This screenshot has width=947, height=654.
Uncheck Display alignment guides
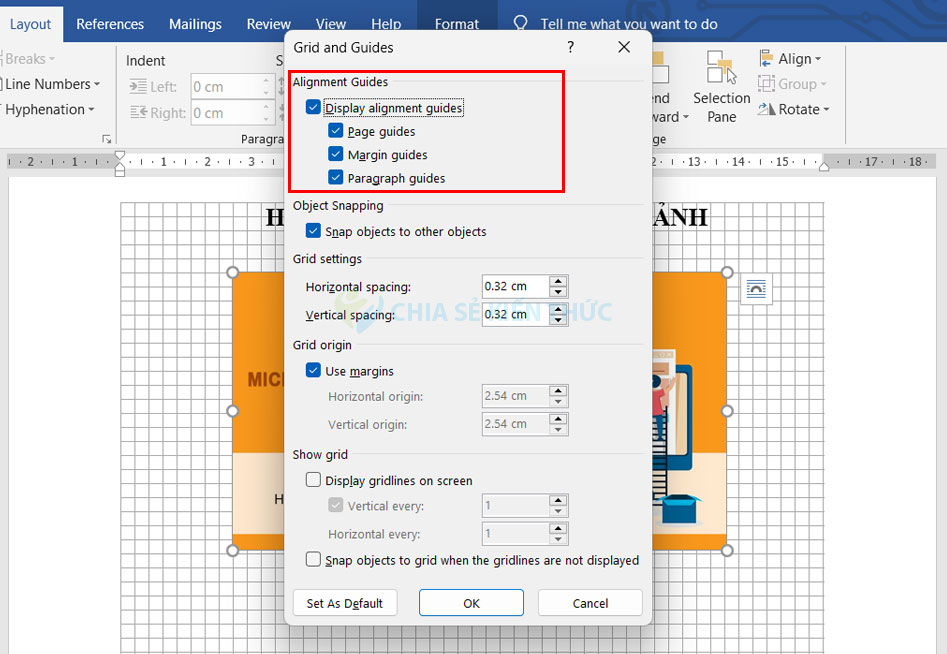(314, 108)
